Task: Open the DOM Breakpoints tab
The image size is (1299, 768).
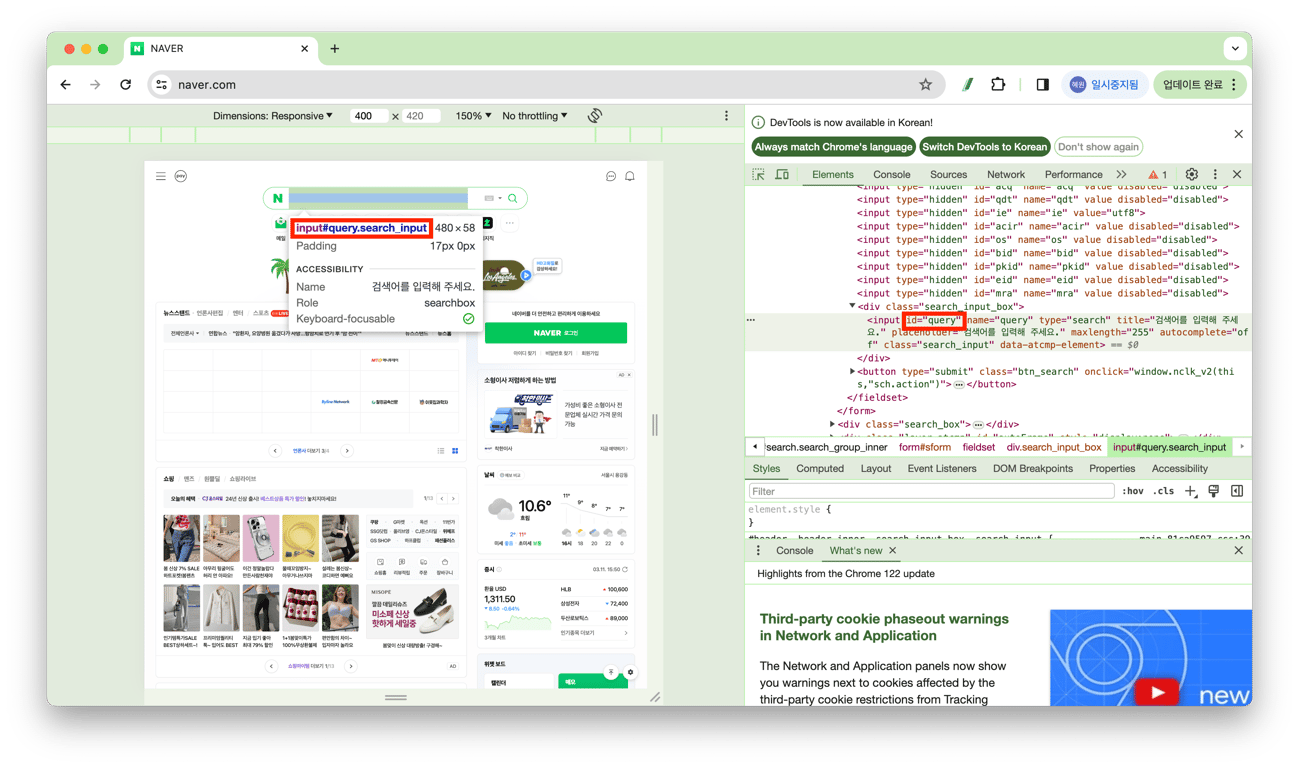Action: (1032, 469)
